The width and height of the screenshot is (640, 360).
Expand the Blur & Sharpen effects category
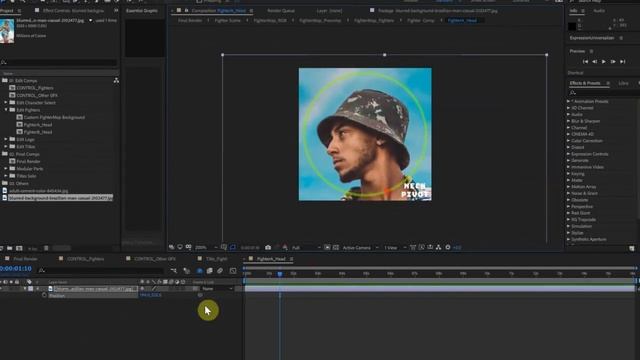pos(569,121)
